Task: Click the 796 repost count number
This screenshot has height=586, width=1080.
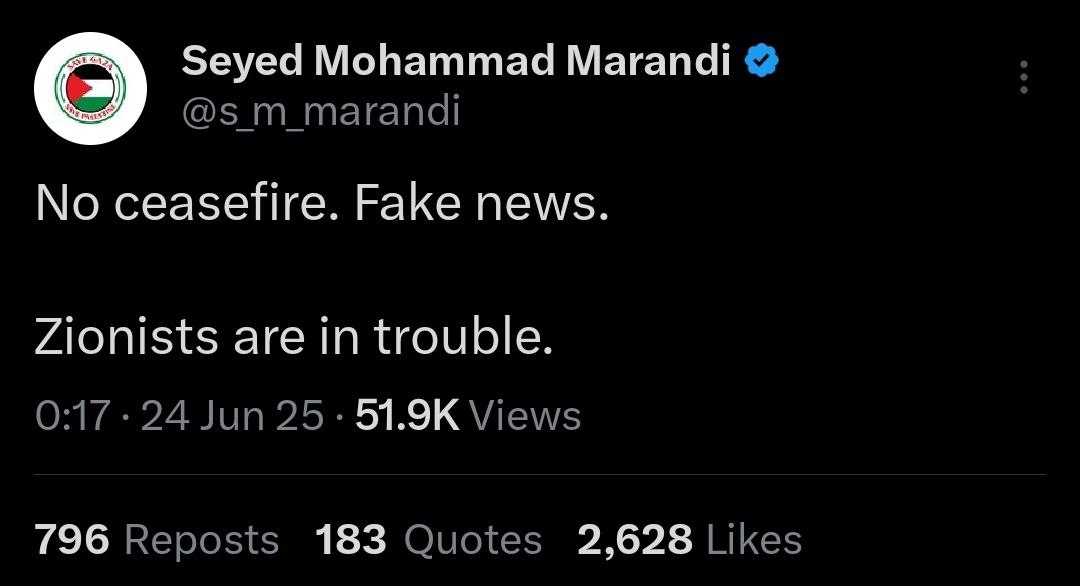Action: tap(71, 540)
